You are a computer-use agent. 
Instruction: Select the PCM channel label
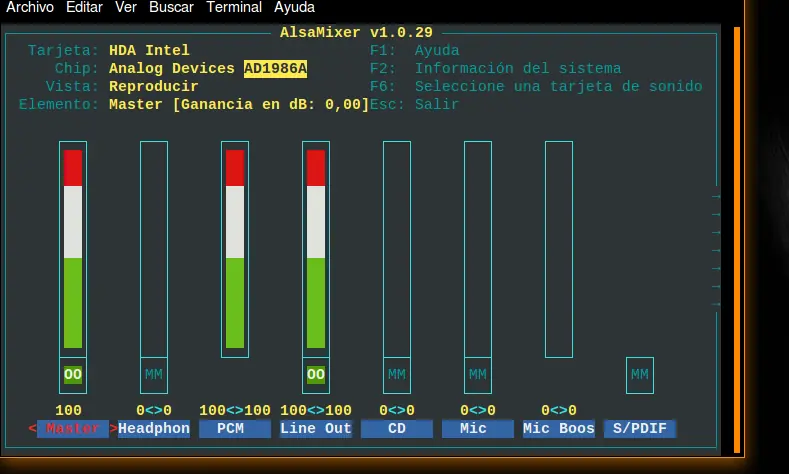coord(235,429)
